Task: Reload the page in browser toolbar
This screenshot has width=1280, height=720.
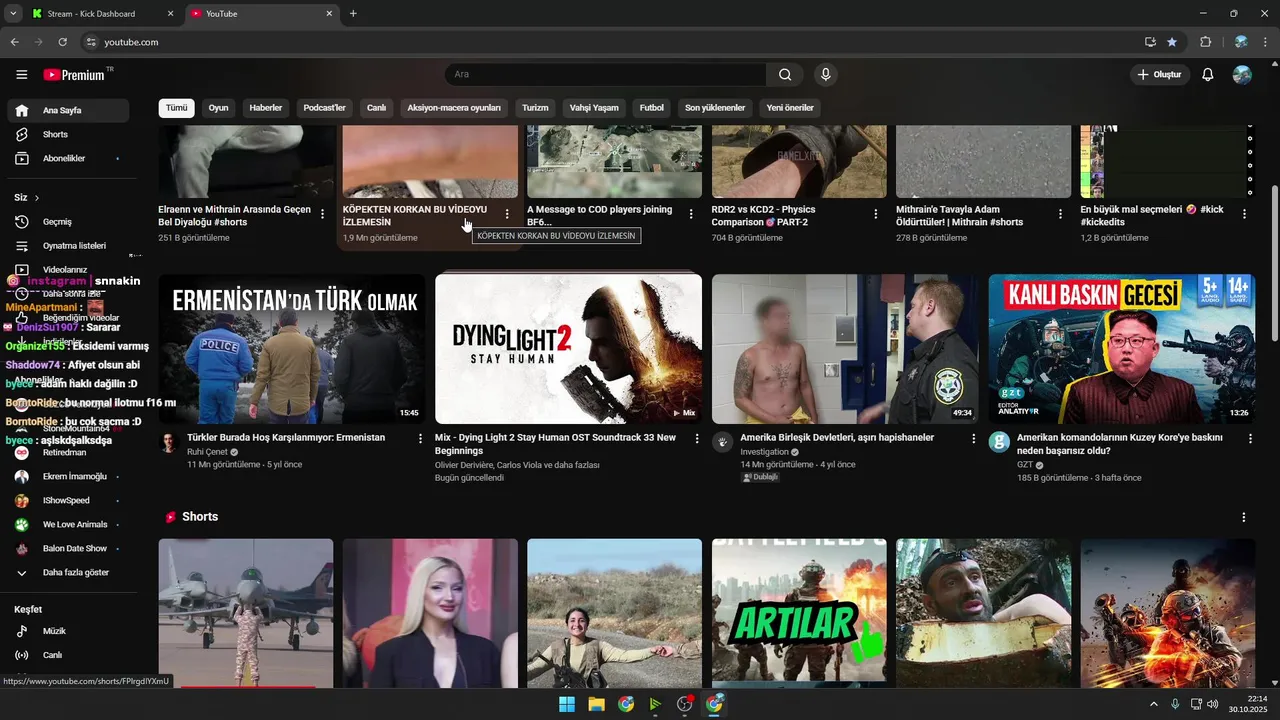Action: [62, 42]
